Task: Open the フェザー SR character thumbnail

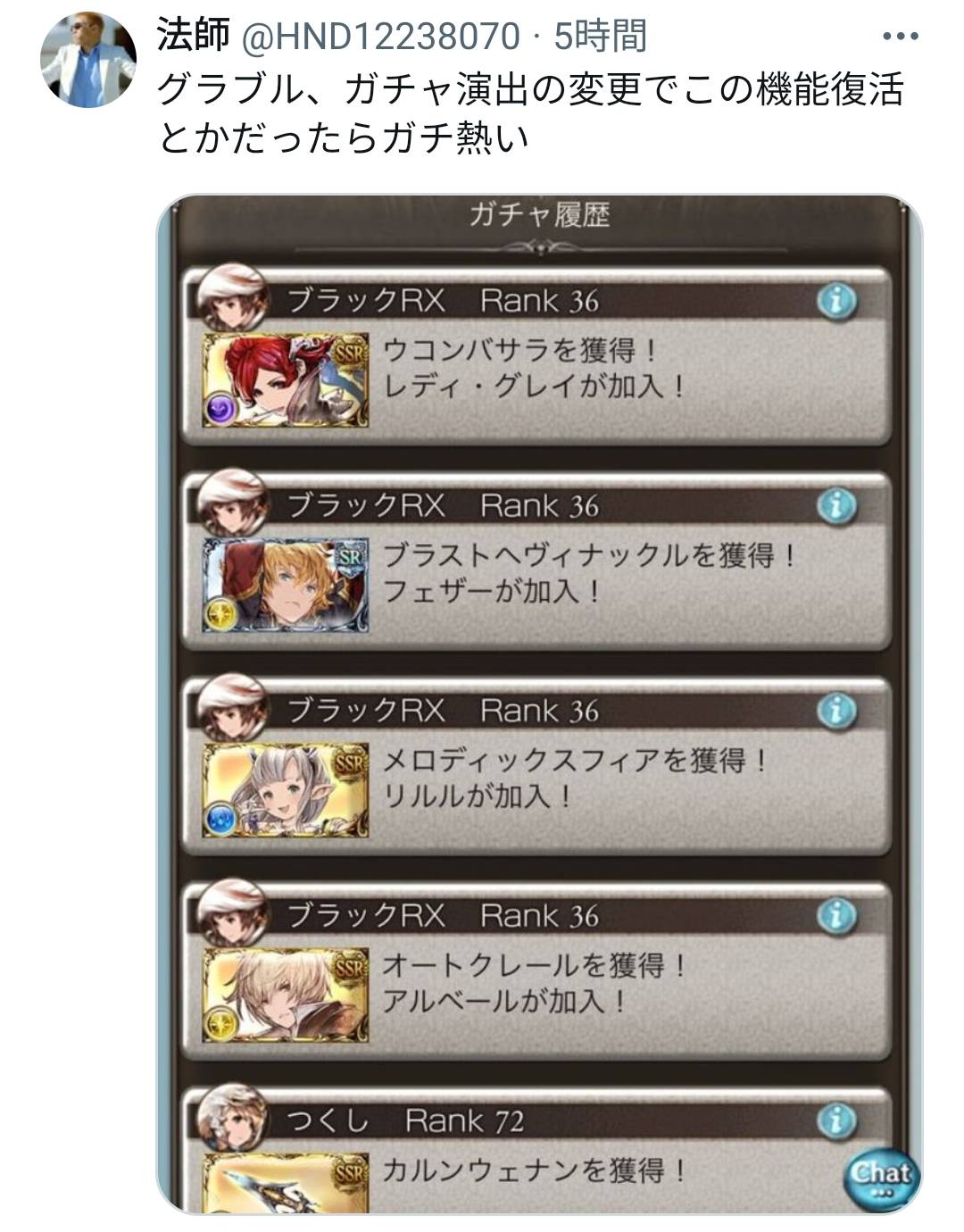Action: [286, 585]
